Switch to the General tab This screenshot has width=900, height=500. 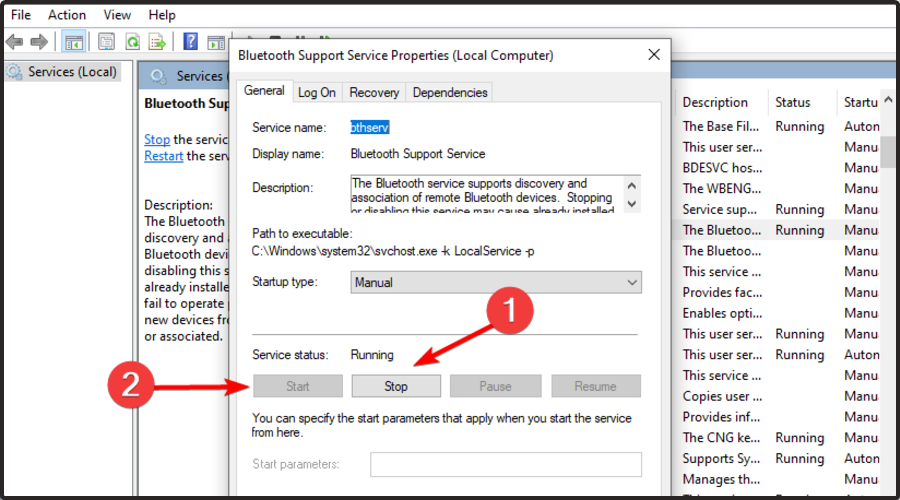coord(264,91)
